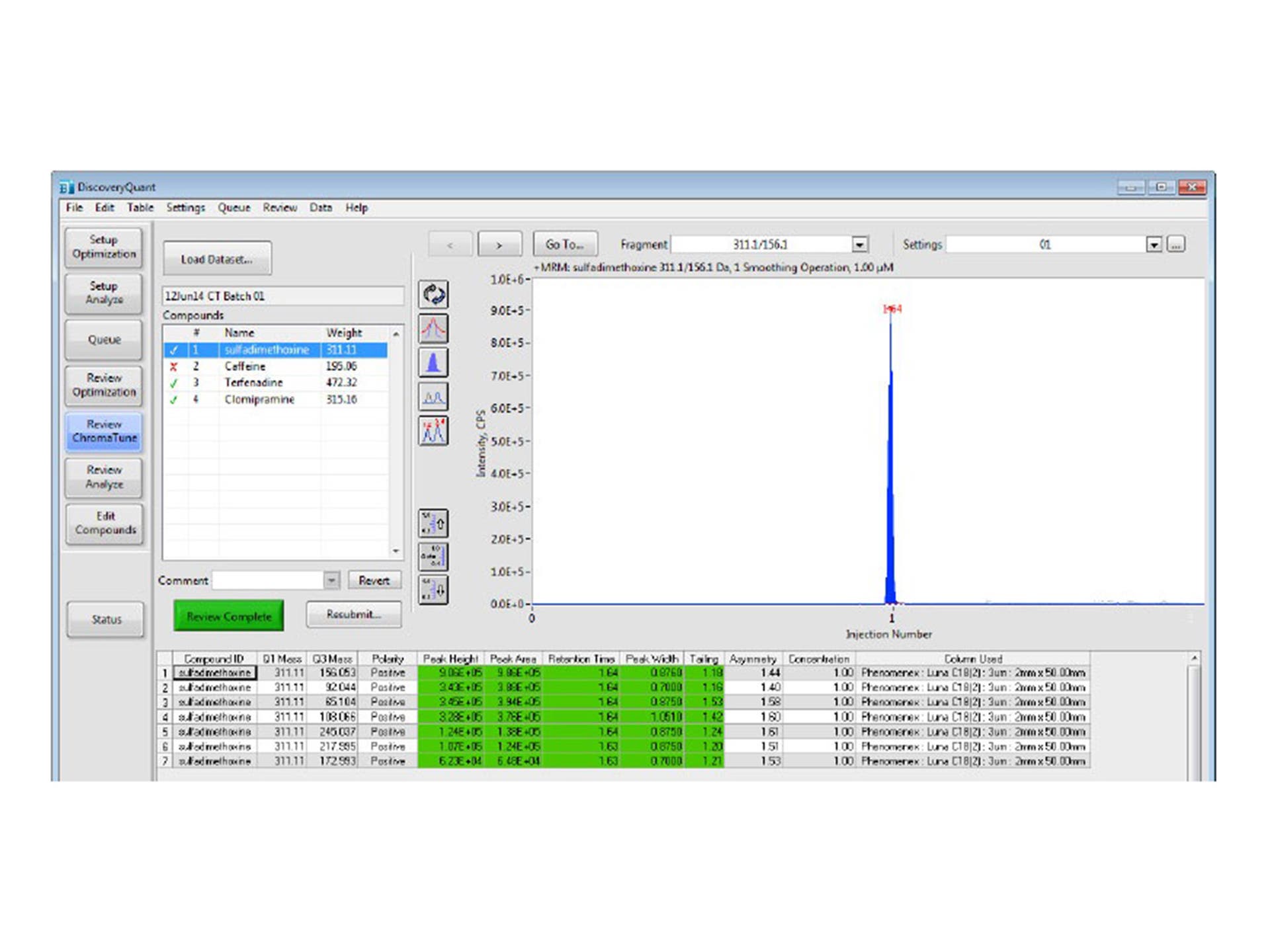This screenshot has width=1270, height=952.
Task: Toggle the green check for Terfenadine
Action: [x=174, y=383]
